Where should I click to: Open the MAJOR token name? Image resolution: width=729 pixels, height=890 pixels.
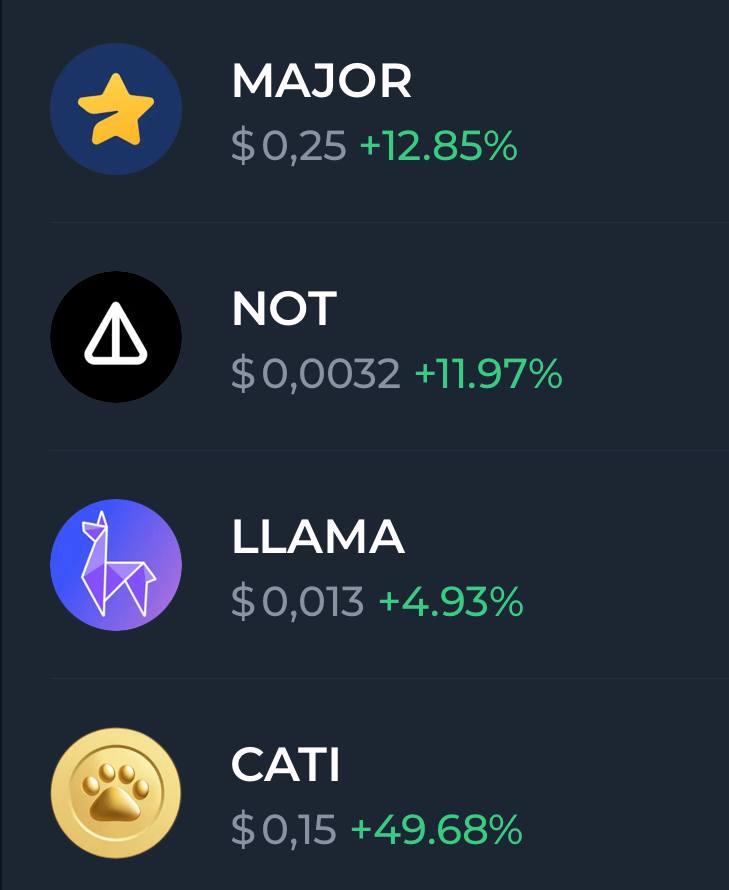tap(321, 81)
